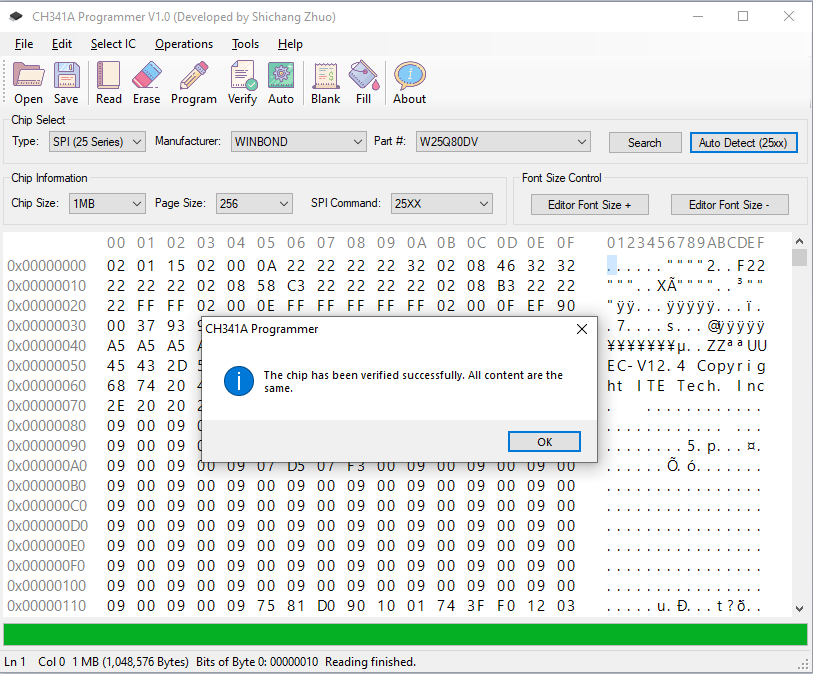Run the Blank check icon
This screenshot has height=674, width=813.
coord(326,83)
